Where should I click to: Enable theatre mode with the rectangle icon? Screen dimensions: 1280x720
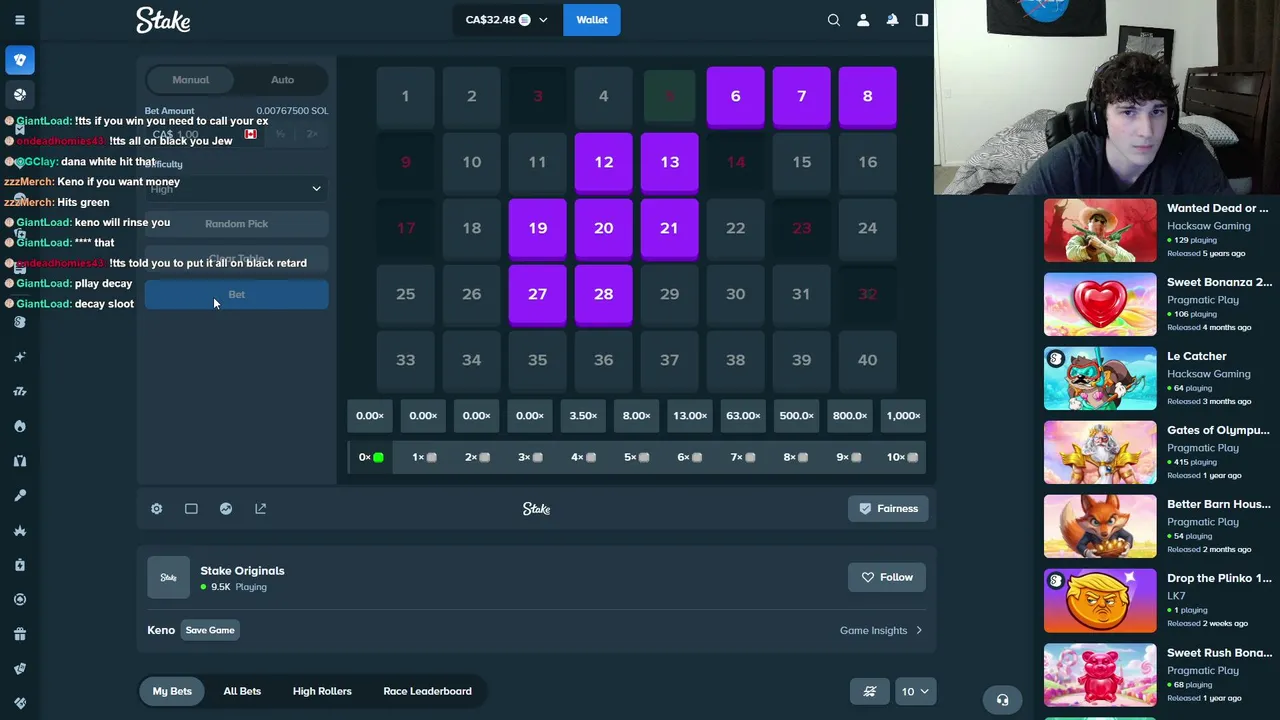pyautogui.click(x=191, y=509)
